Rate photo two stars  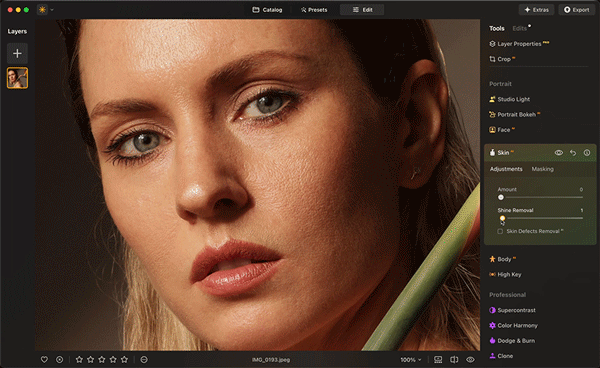90,360
